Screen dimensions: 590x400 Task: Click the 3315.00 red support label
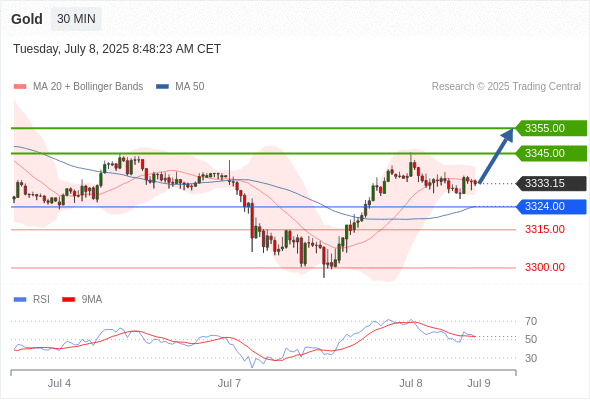(x=545, y=229)
